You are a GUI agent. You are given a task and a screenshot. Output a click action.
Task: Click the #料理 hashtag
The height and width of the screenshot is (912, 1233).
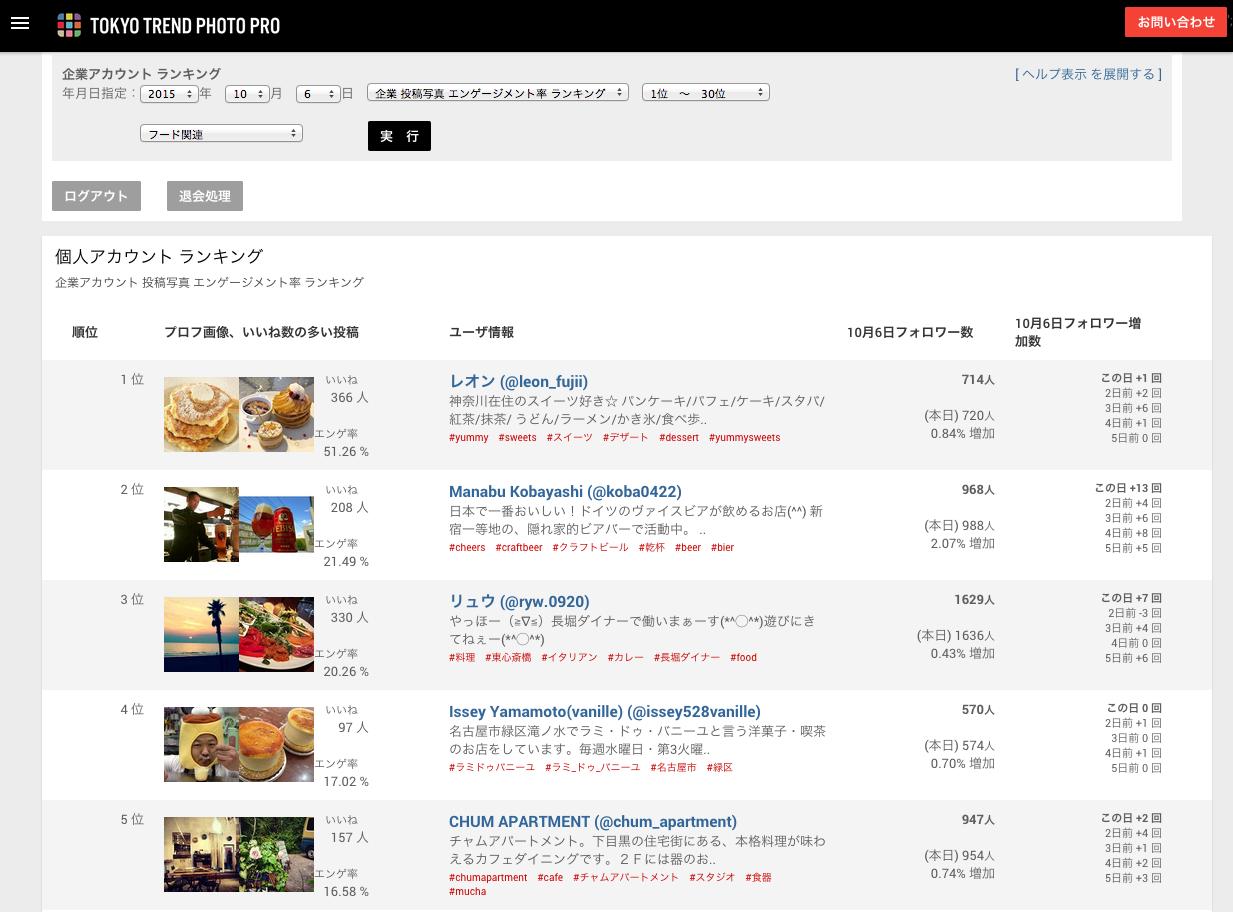click(x=462, y=658)
